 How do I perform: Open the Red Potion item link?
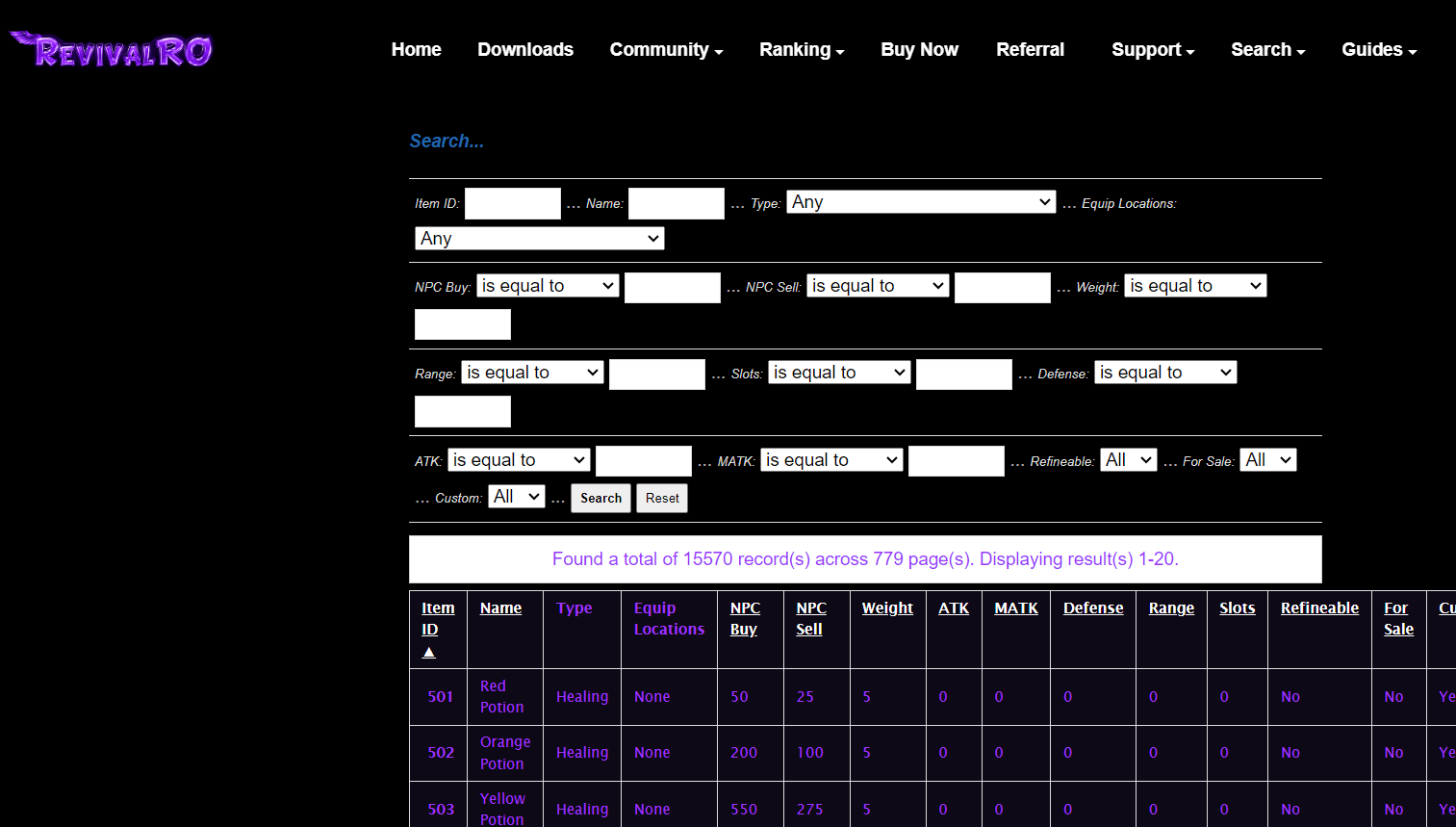(x=501, y=696)
